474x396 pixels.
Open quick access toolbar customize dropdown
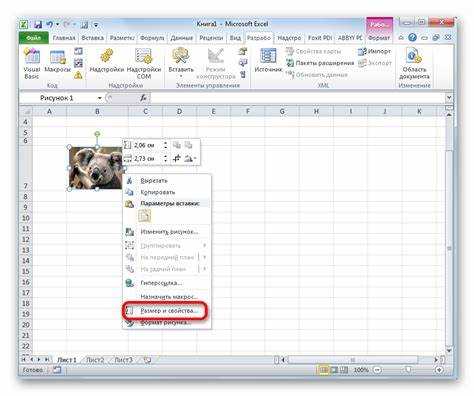(x=96, y=25)
